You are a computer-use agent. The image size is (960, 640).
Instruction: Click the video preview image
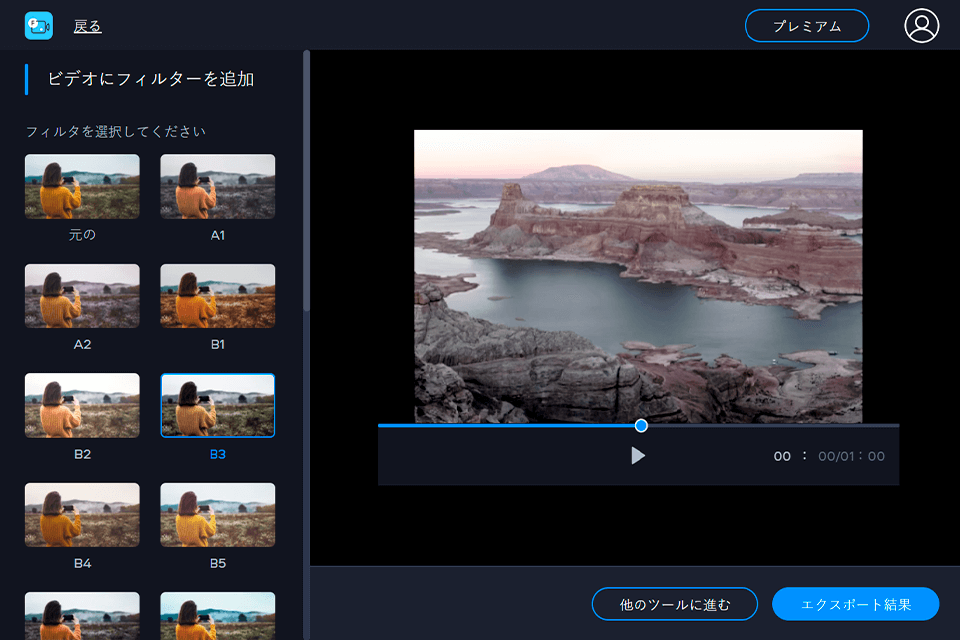[638, 276]
